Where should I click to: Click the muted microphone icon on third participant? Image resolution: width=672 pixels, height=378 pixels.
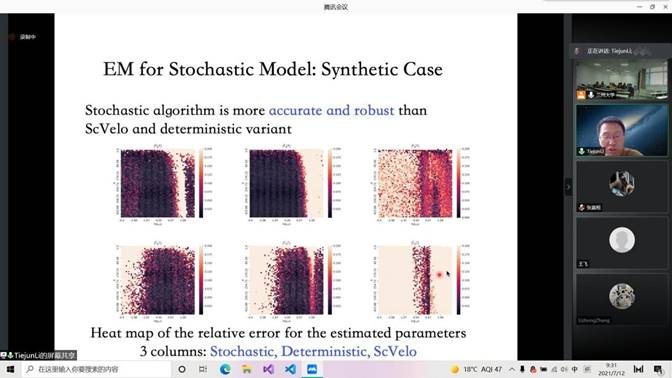click(x=582, y=207)
